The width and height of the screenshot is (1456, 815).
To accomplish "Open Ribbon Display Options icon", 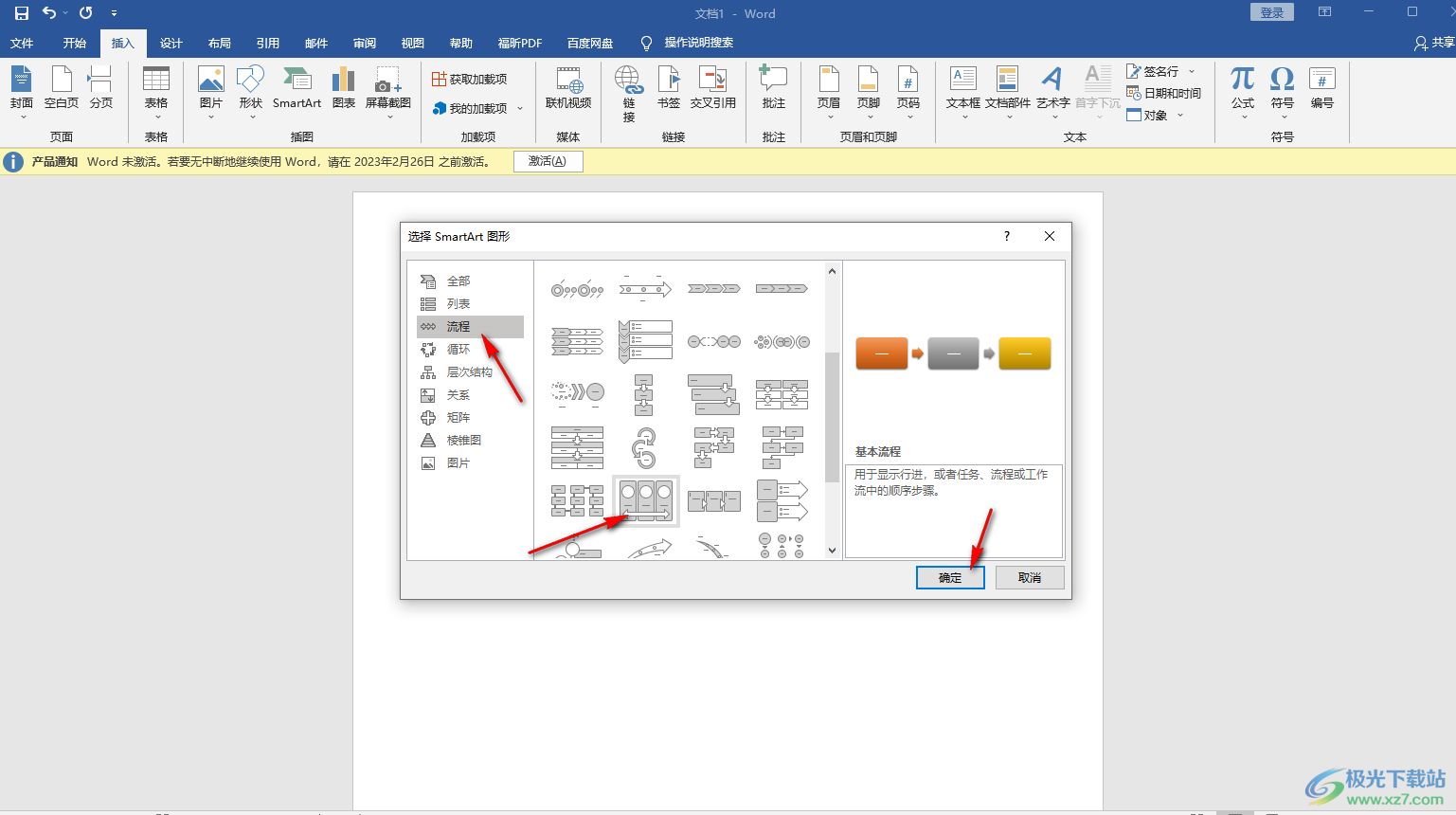I will (1324, 12).
